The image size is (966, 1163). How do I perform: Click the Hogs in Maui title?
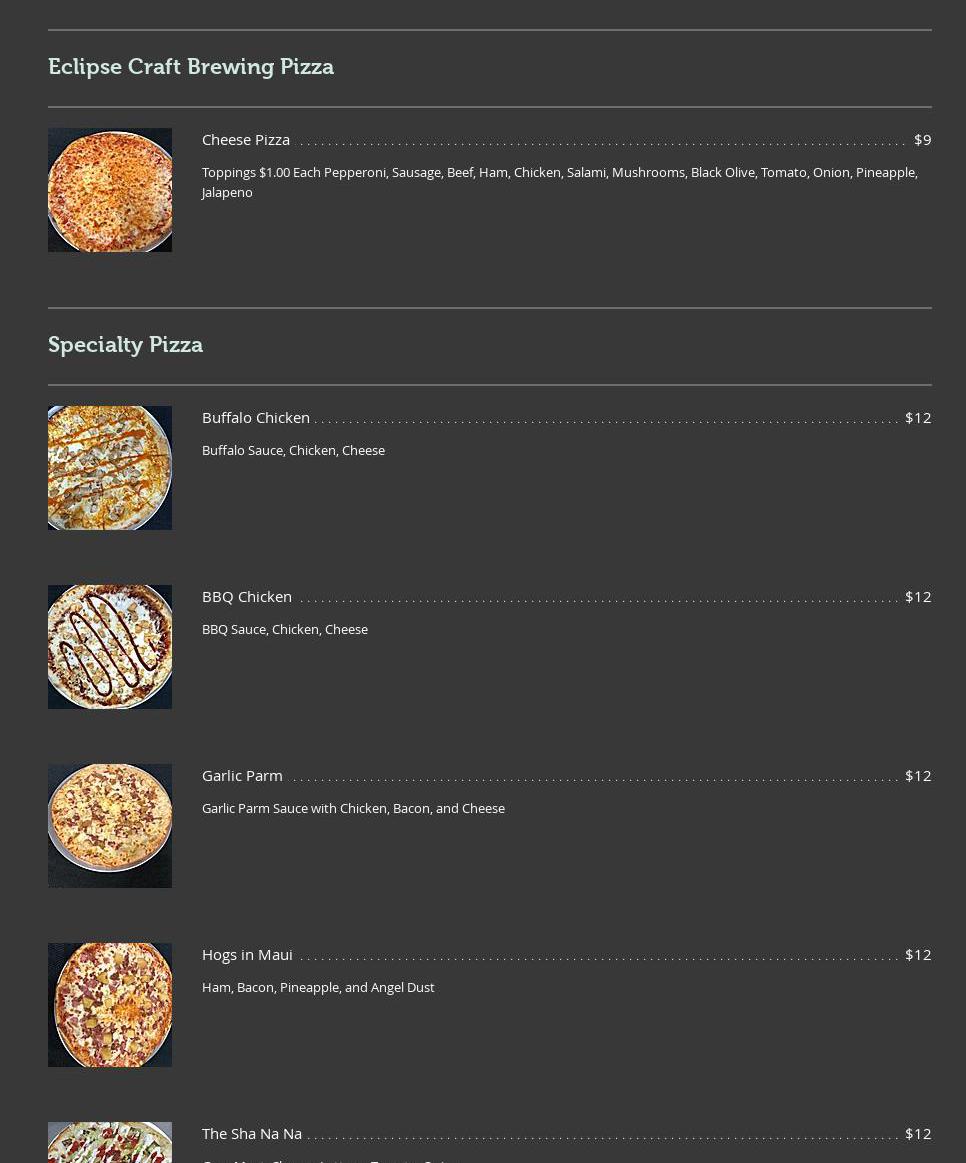click(x=247, y=955)
